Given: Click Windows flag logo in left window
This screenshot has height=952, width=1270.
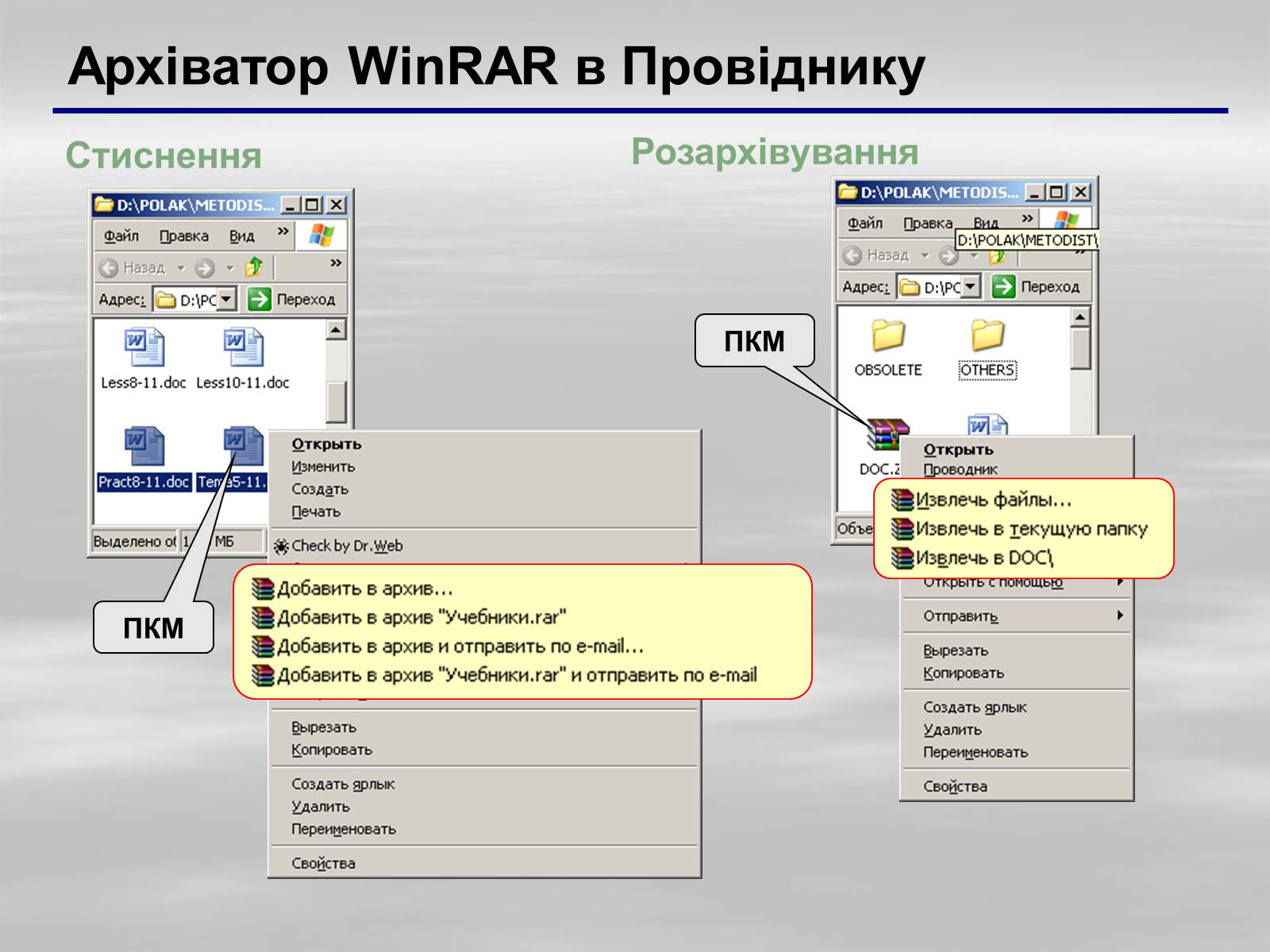Looking at the screenshot, I should click(321, 236).
